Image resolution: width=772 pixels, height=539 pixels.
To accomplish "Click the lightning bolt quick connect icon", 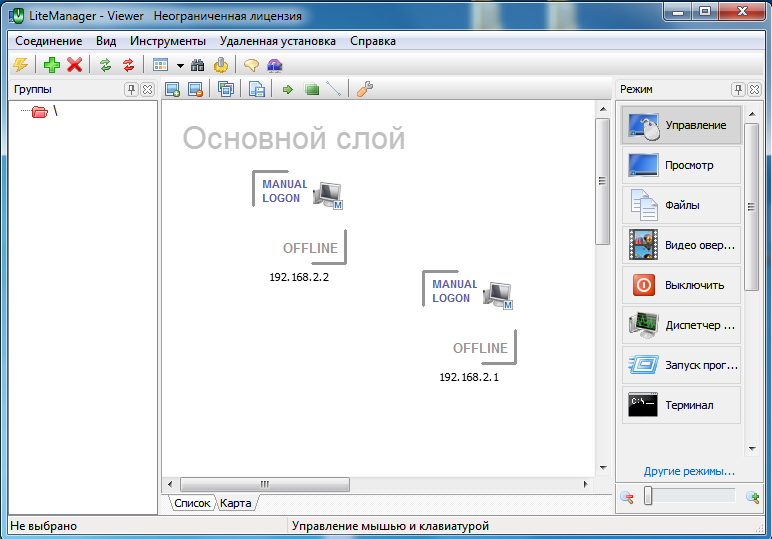I will point(21,64).
